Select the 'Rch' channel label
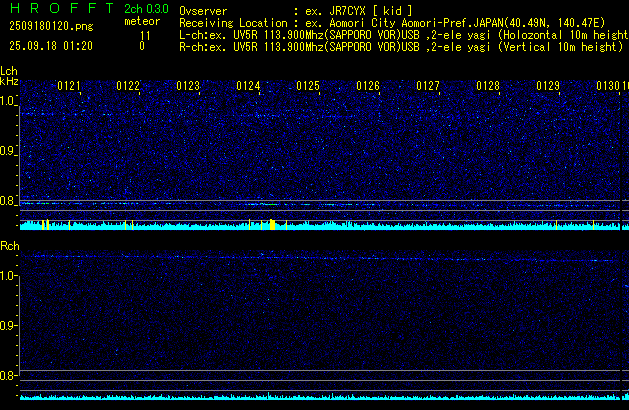 pos(10,246)
